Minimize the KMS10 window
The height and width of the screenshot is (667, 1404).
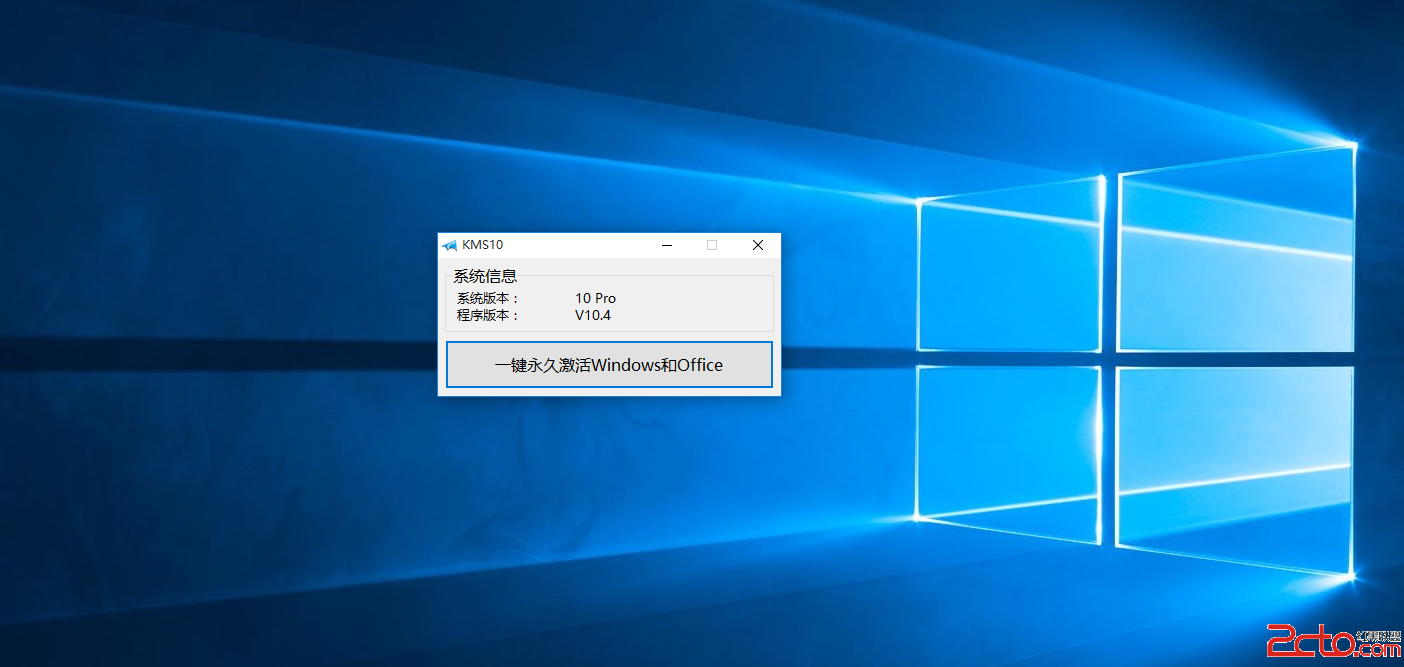point(667,245)
